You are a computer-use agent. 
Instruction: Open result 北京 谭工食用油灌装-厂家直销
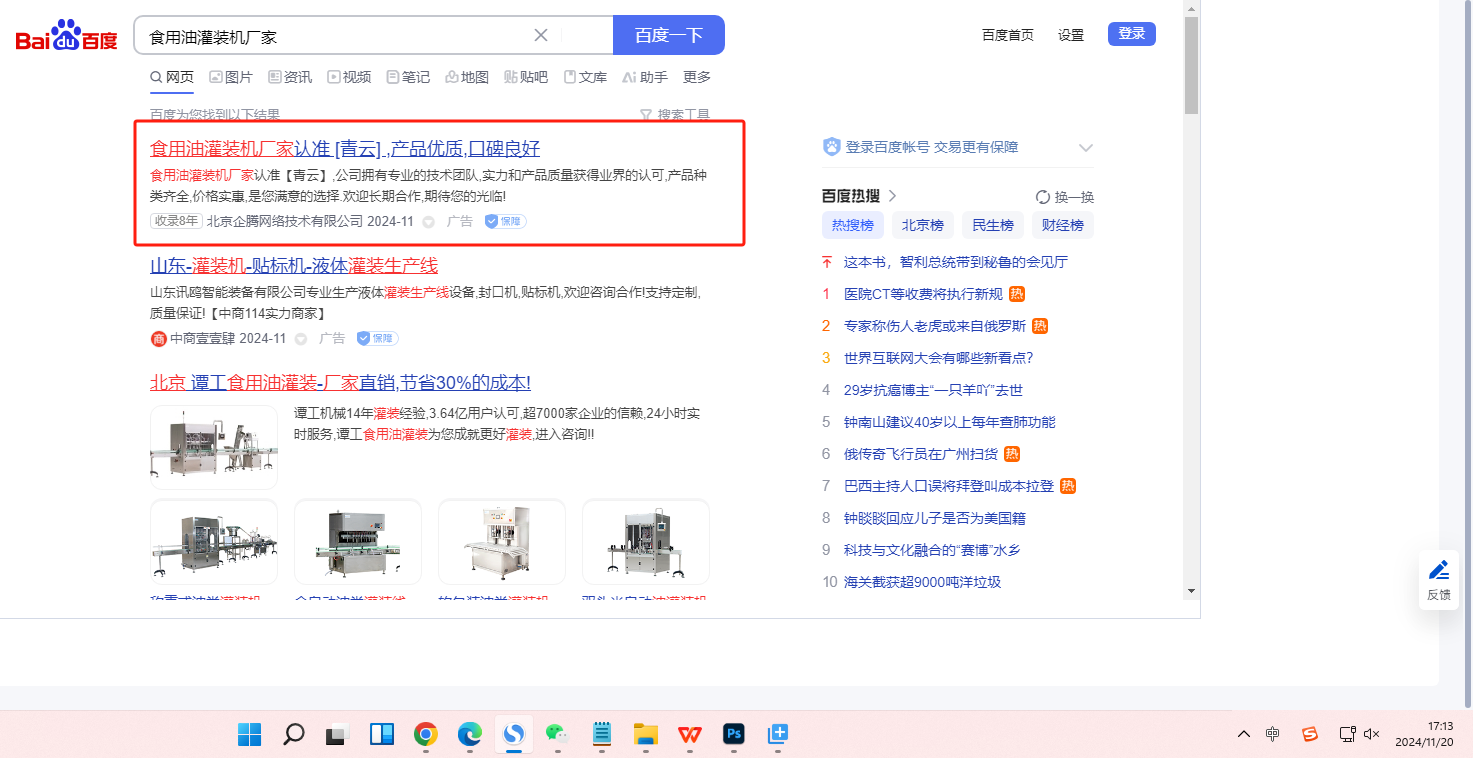(x=340, y=383)
